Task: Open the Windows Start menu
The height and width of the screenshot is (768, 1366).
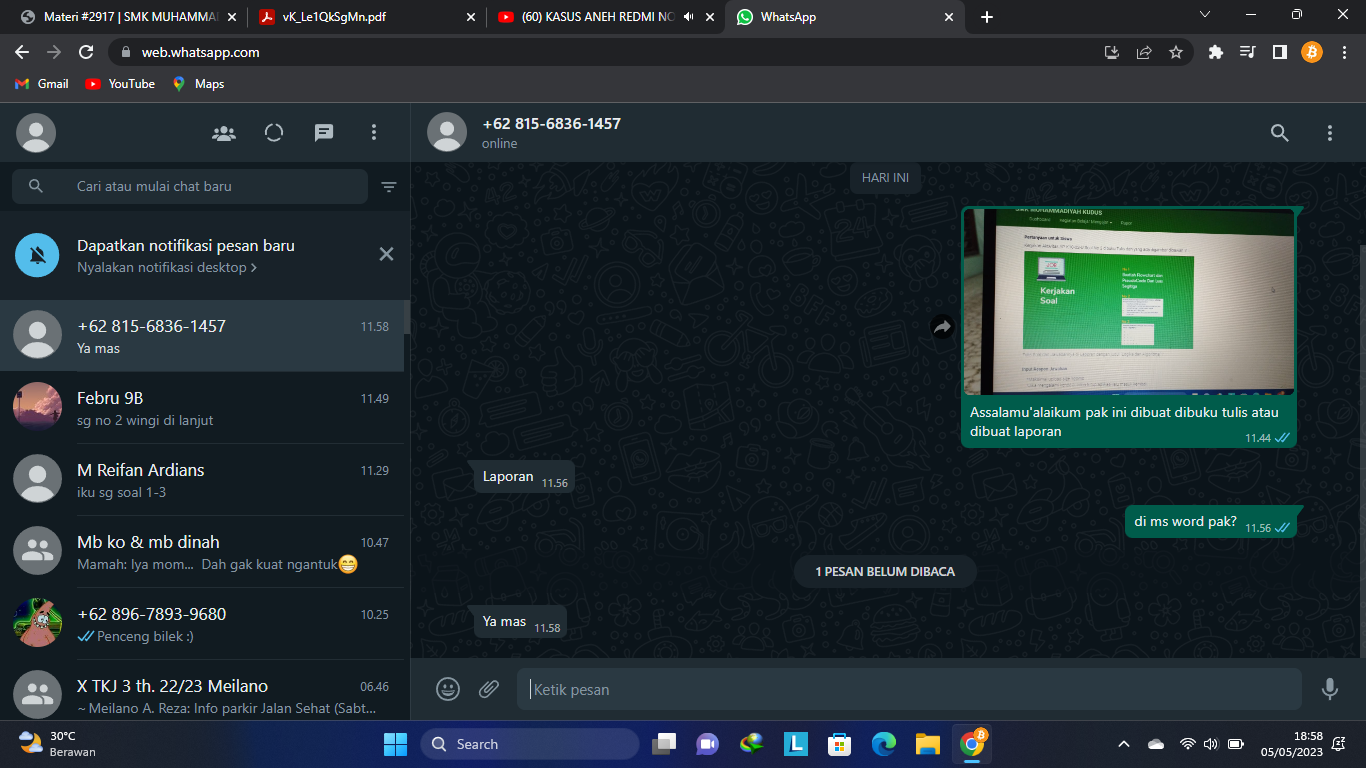Action: [x=395, y=744]
